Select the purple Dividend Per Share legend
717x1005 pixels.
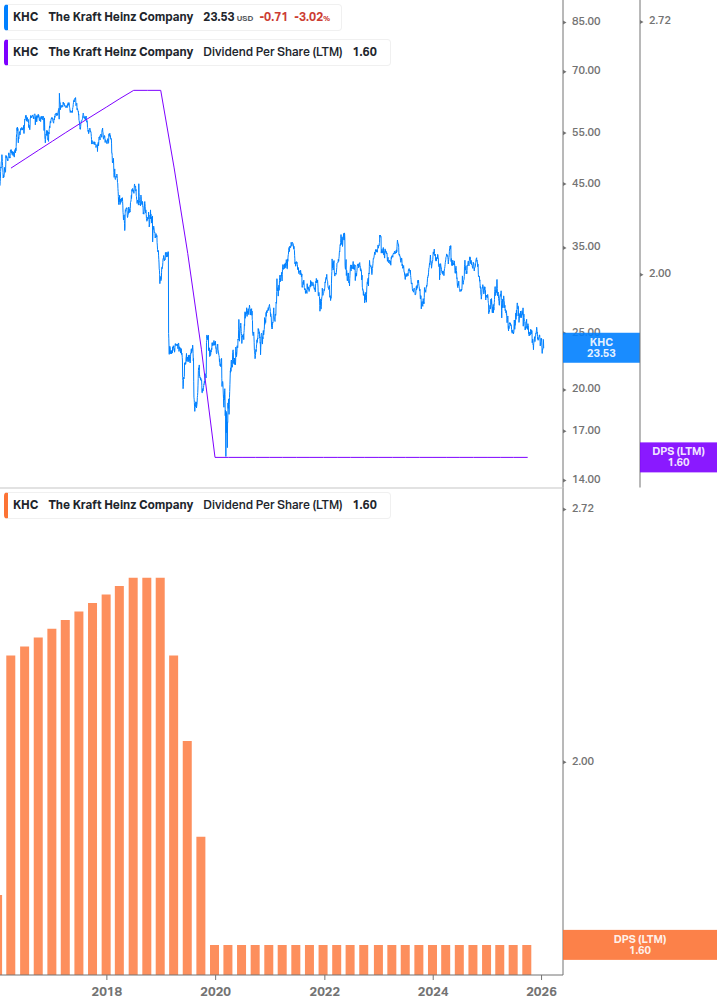tap(195, 52)
